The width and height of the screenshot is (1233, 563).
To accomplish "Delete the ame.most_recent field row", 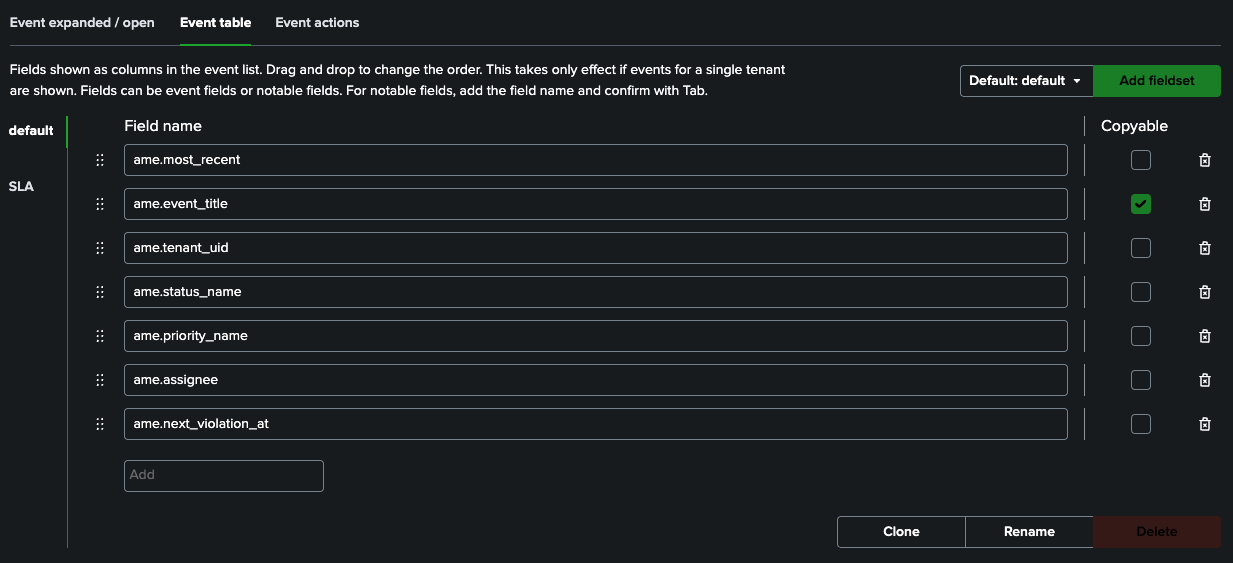I will click(1205, 160).
